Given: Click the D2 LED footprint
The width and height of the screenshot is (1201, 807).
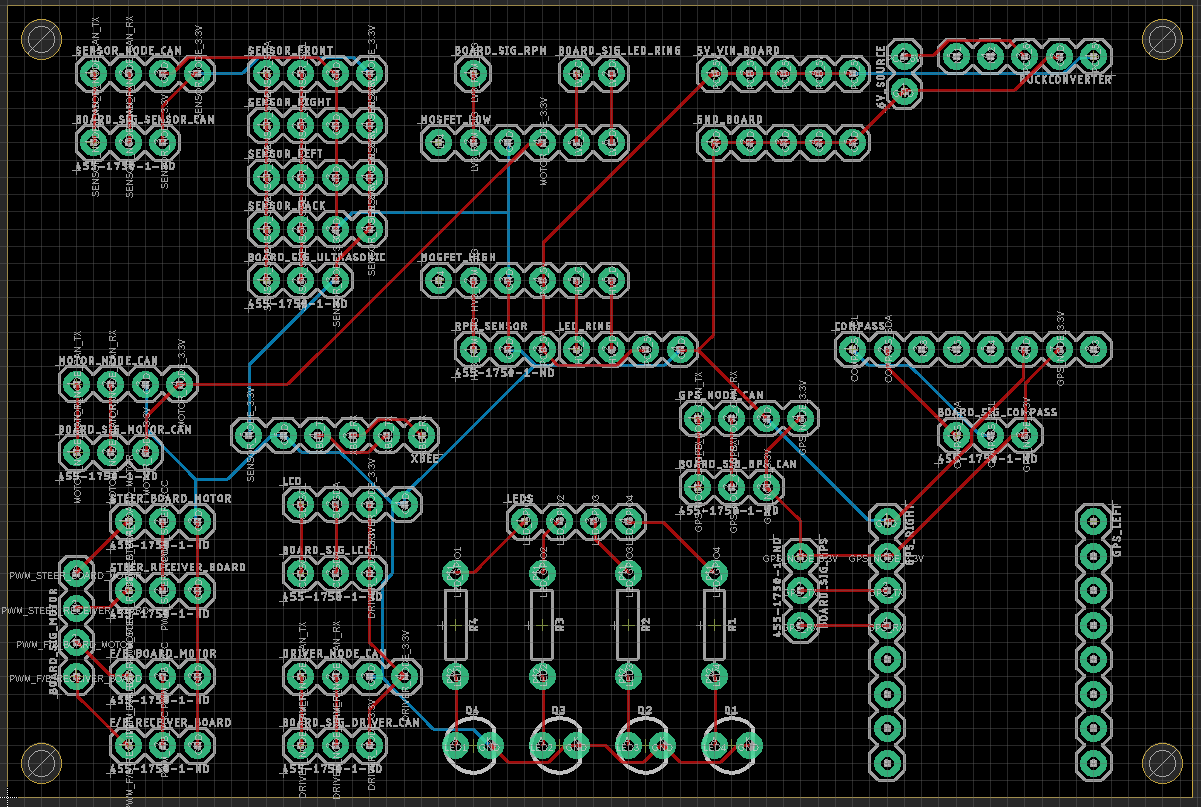Looking at the screenshot, I should click(x=645, y=746).
